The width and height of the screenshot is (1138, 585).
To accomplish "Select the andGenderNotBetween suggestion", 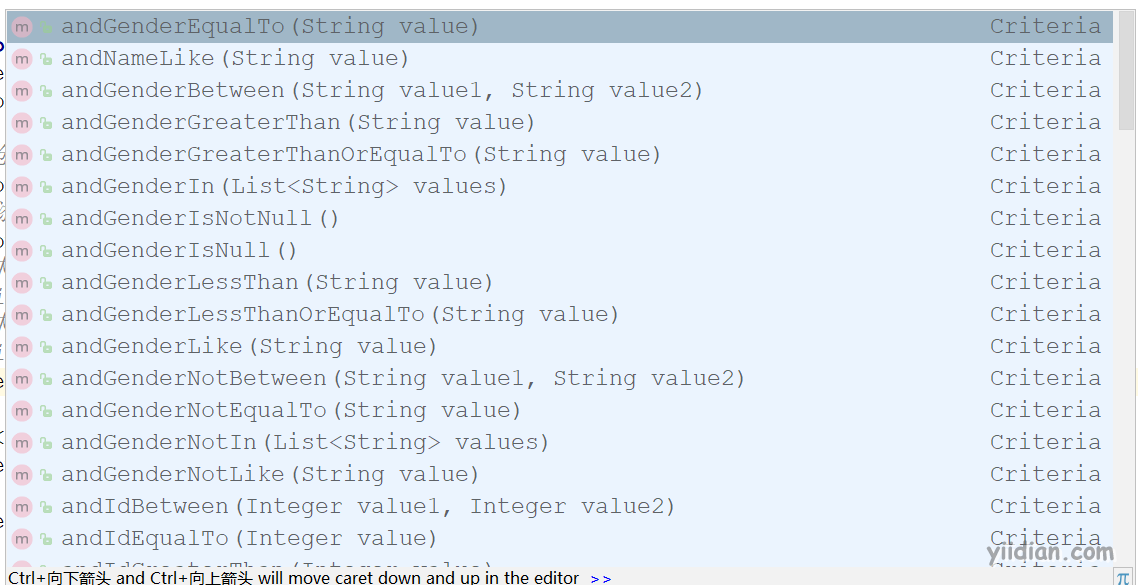I will pos(560,378).
